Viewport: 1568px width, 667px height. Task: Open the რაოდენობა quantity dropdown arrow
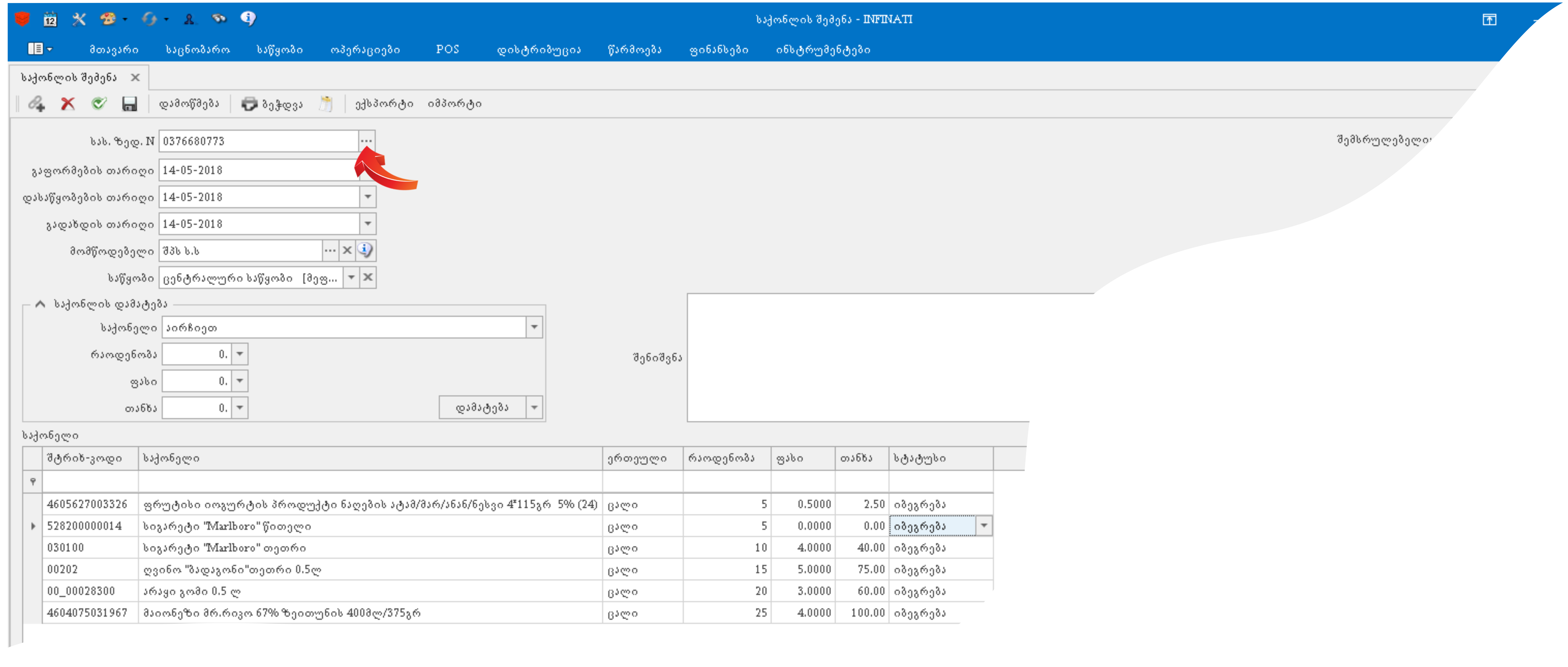240,354
